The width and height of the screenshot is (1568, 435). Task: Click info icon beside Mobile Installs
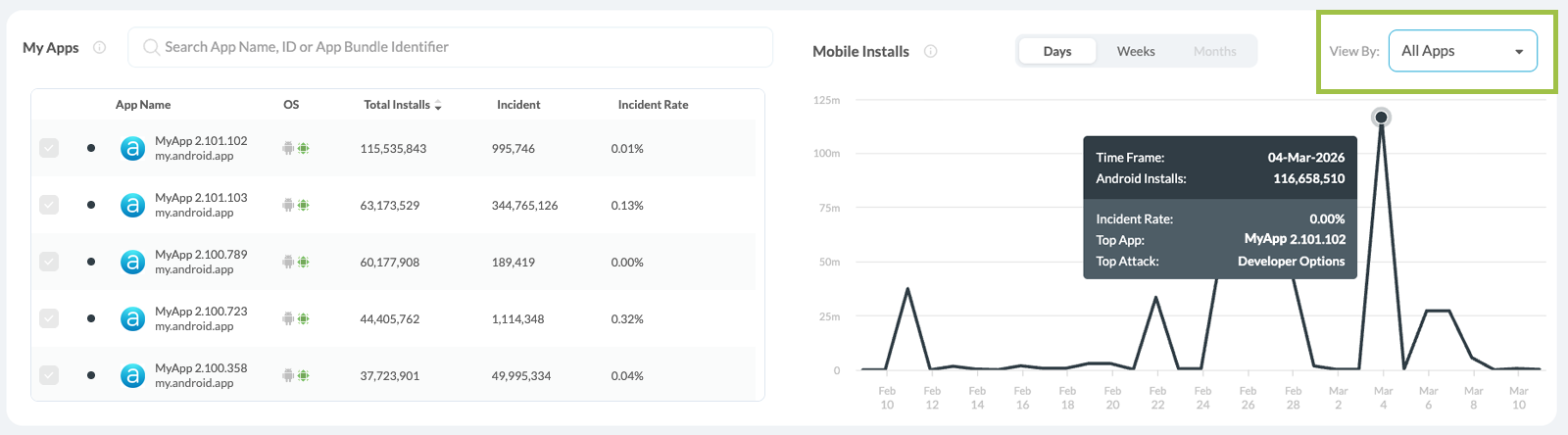click(x=930, y=51)
